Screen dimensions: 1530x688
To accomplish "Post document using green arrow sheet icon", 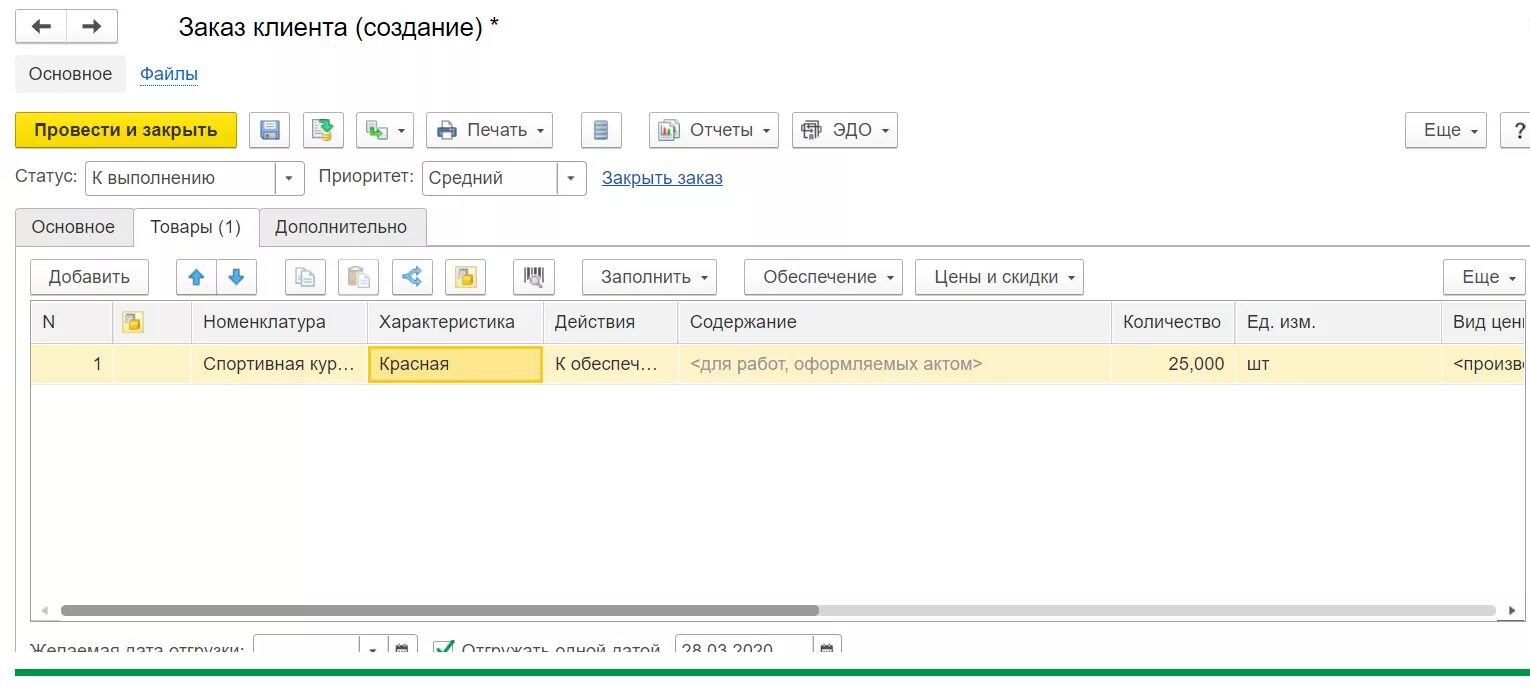I will point(323,130).
